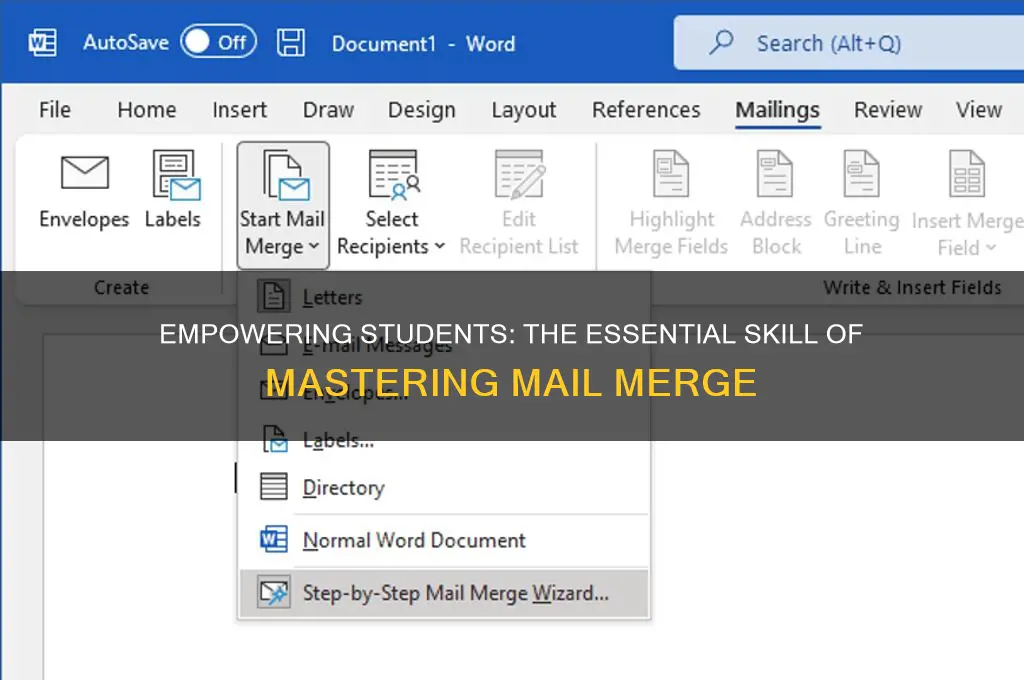Click the 'Write & Insert Fields' group label
Image resolution: width=1024 pixels, height=680 pixels.
point(912,287)
